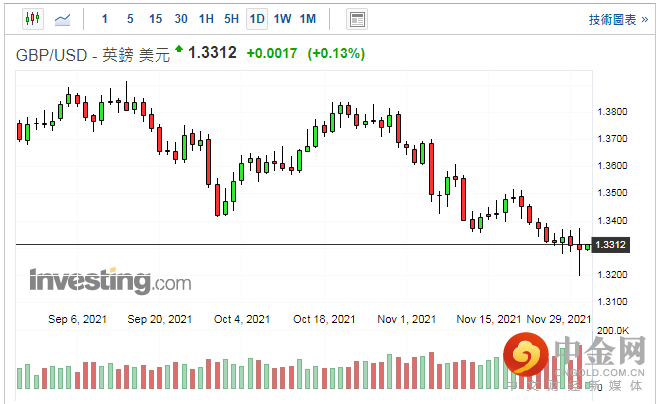This screenshot has width=660, height=404.
Task: Open the news/calendar layout icon
Action: point(356,19)
